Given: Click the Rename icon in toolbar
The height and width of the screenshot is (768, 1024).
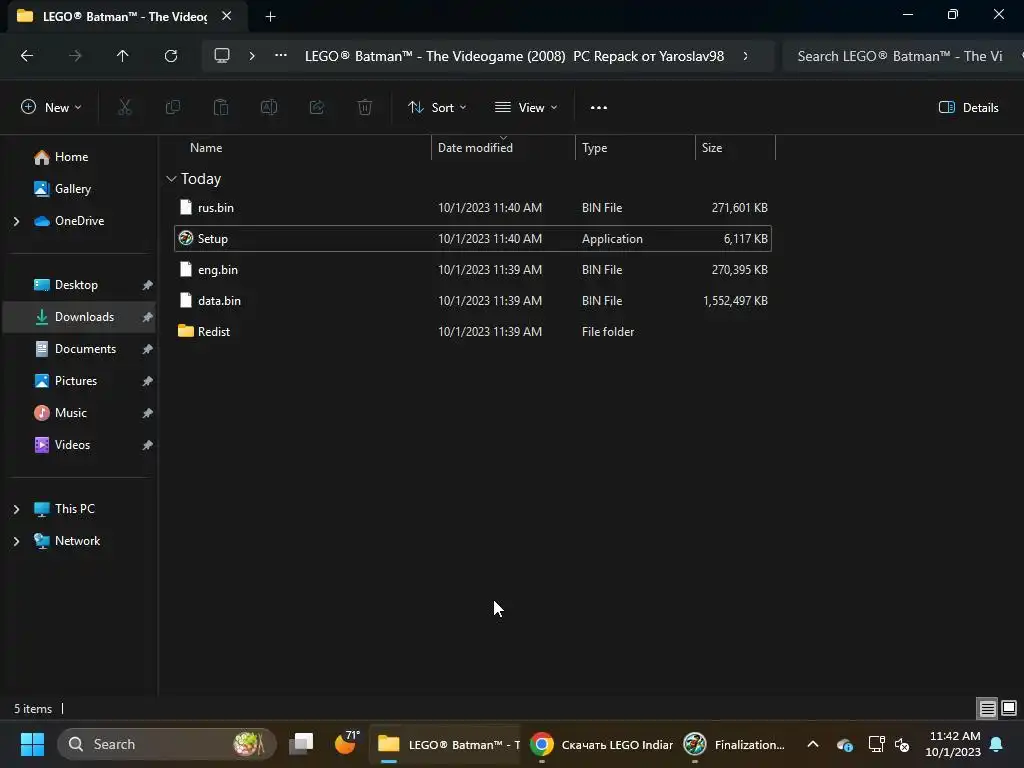Looking at the screenshot, I should pos(269,108).
